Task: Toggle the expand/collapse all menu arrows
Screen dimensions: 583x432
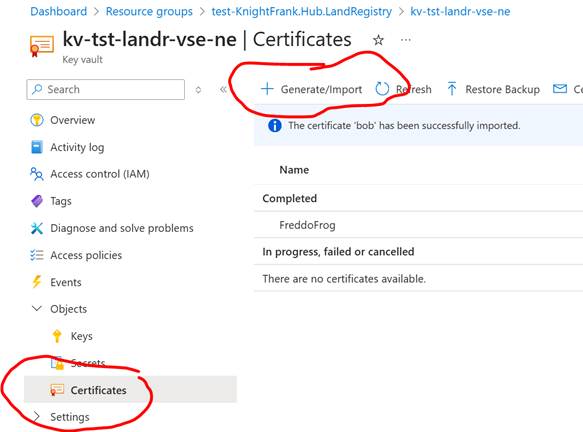Action: 198,90
